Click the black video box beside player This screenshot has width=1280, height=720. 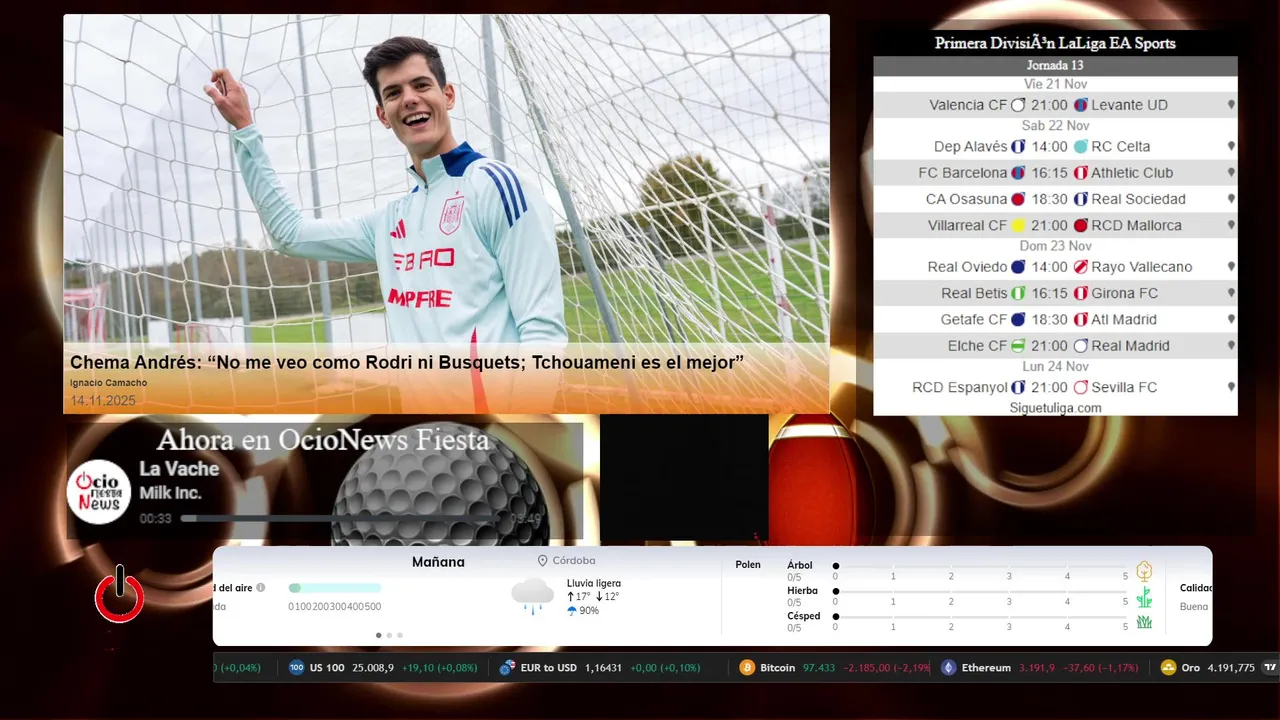684,478
